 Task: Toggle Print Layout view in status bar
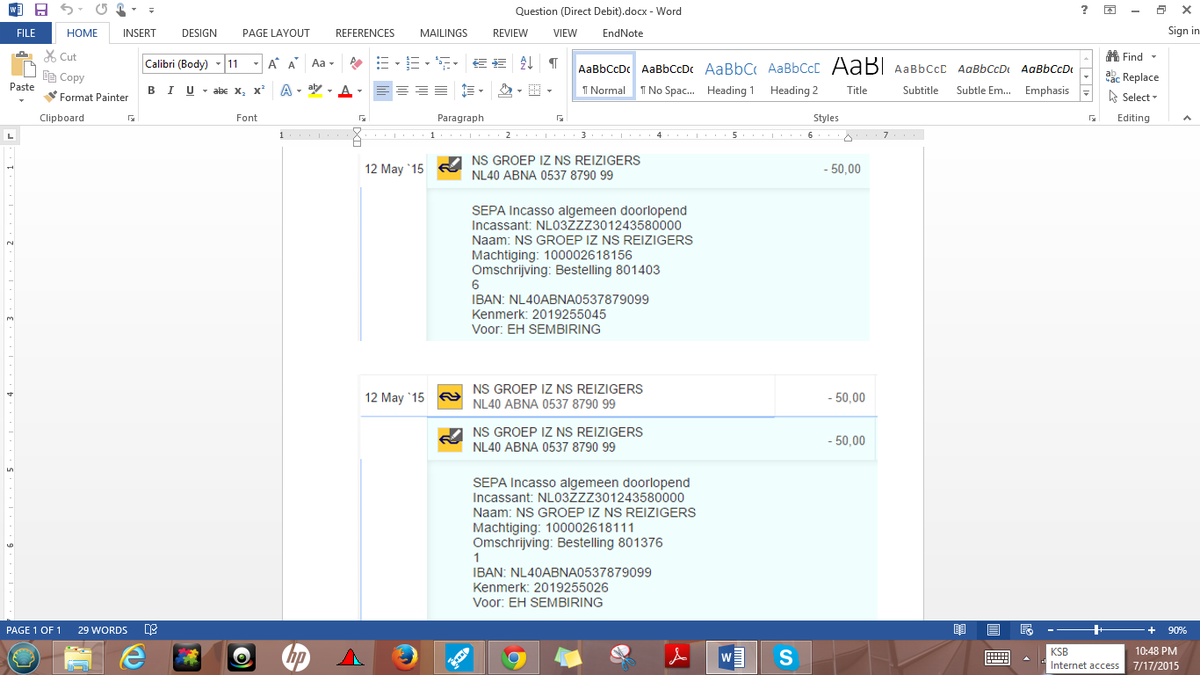point(994,630)
